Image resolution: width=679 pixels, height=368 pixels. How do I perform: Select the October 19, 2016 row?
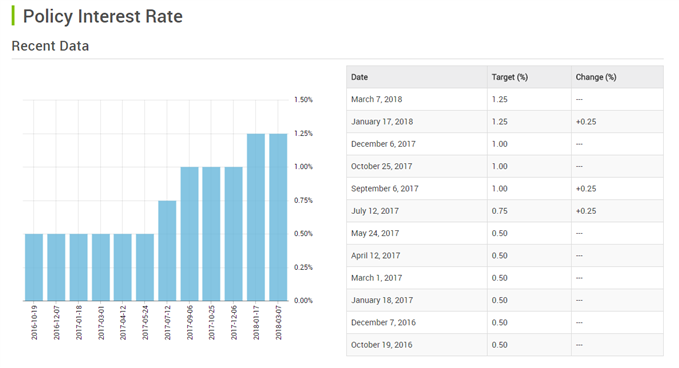click(505, 345)
